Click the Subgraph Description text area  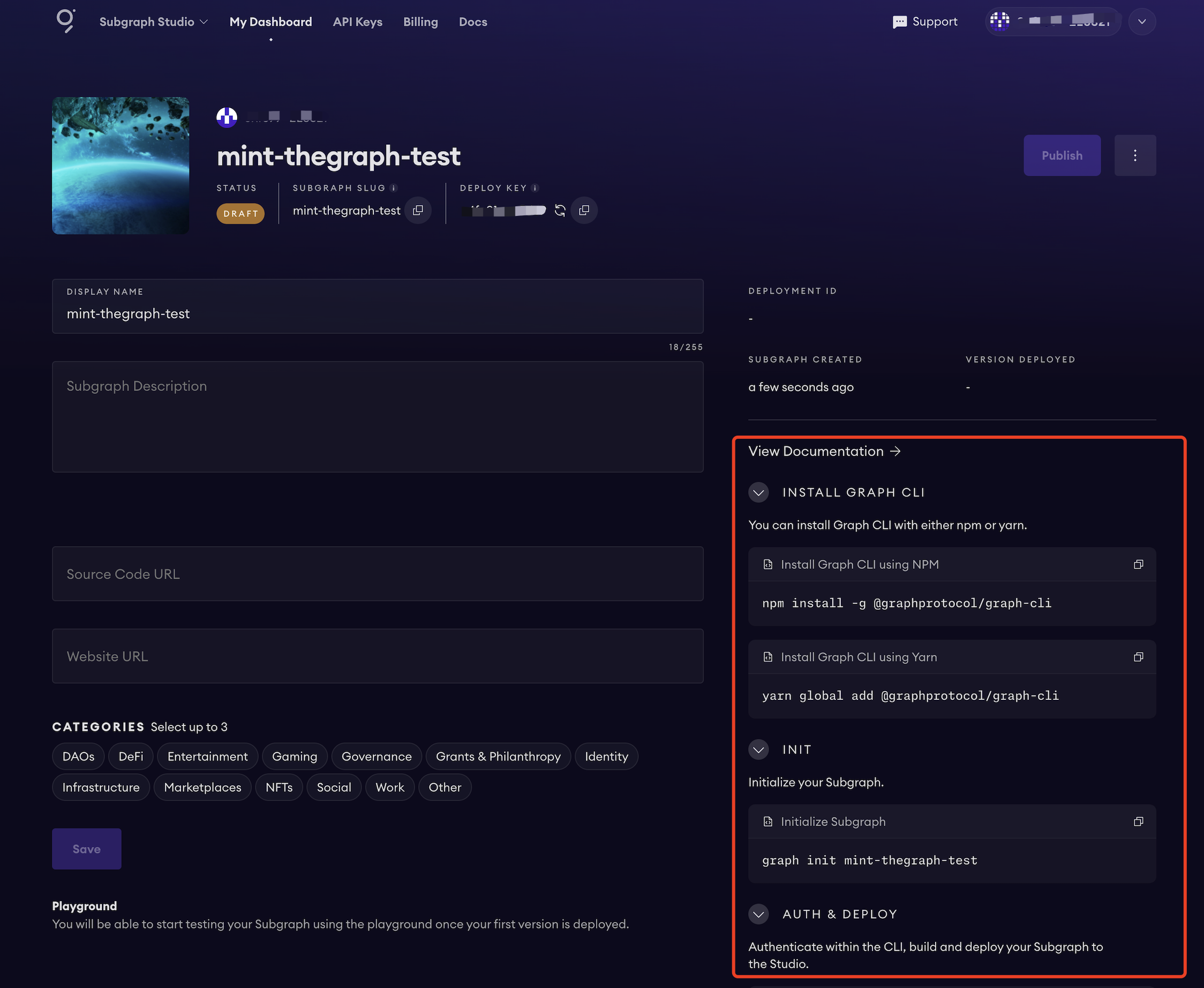378,417
